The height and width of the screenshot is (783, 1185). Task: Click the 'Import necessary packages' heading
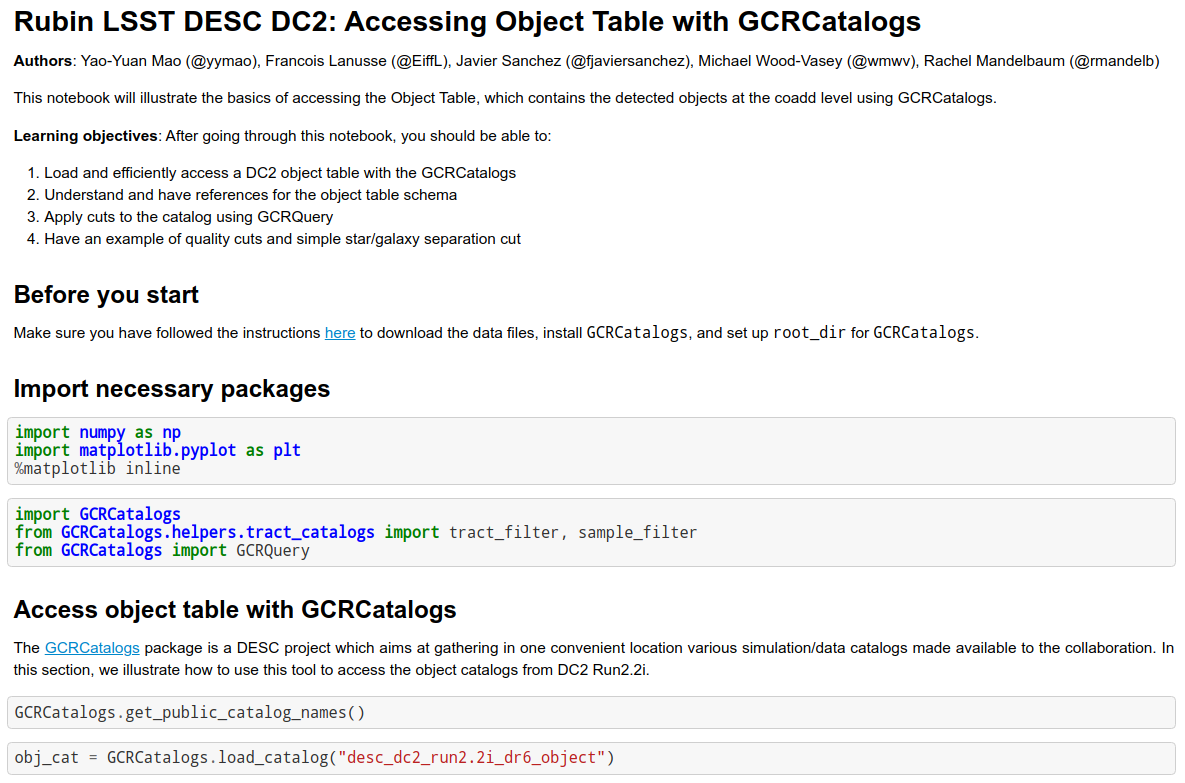(172, 388)
